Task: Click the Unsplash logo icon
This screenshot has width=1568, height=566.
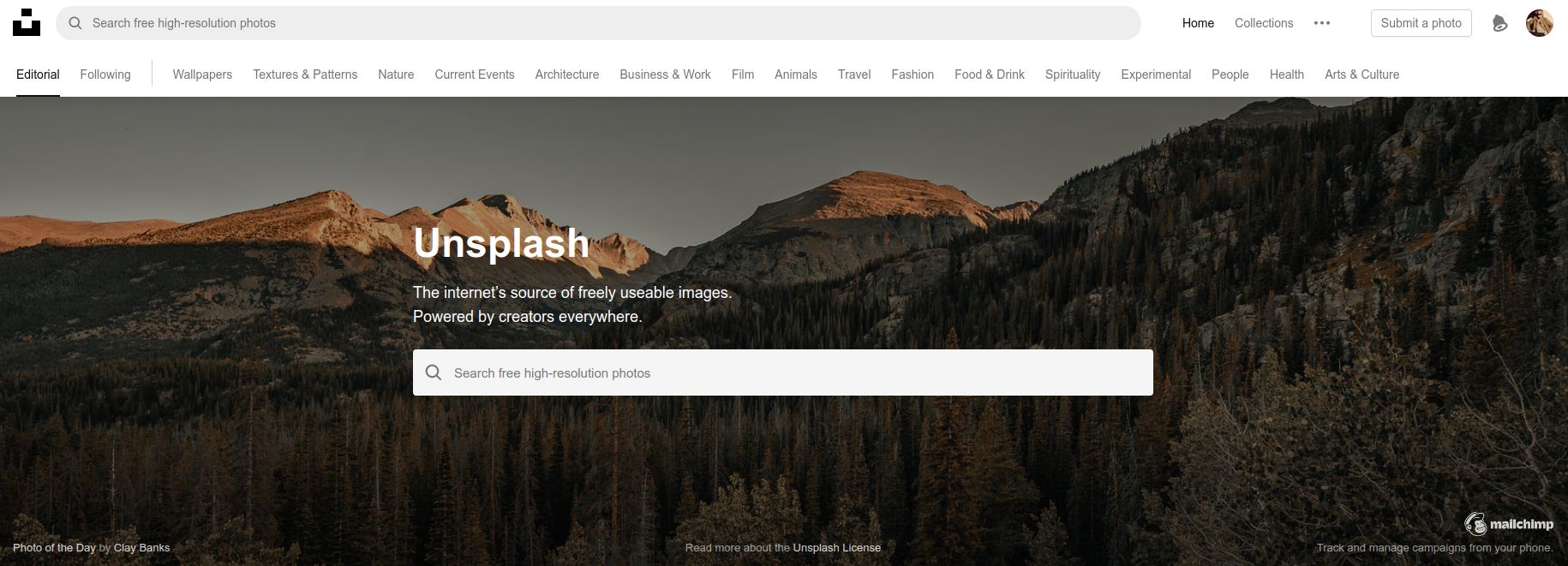Action: tap(27, 23)
